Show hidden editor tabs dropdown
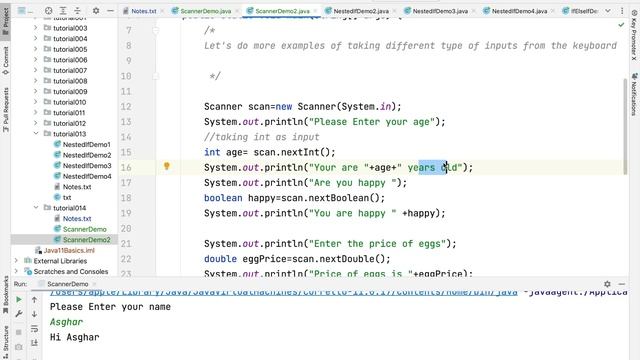The width and height of the screenshot is (640, 360). (608, 11)
